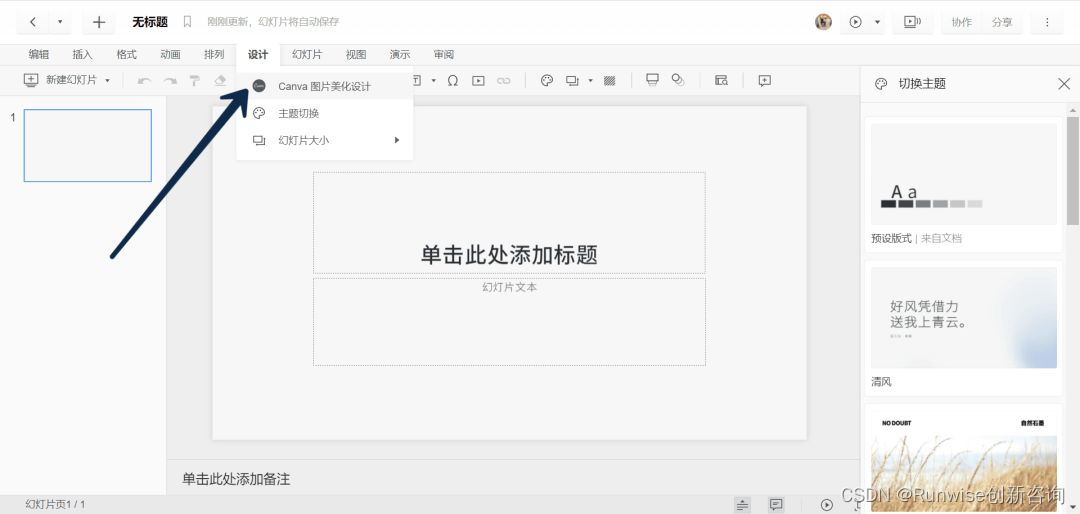Start the slideshow with the play icon

pos(855,22)
